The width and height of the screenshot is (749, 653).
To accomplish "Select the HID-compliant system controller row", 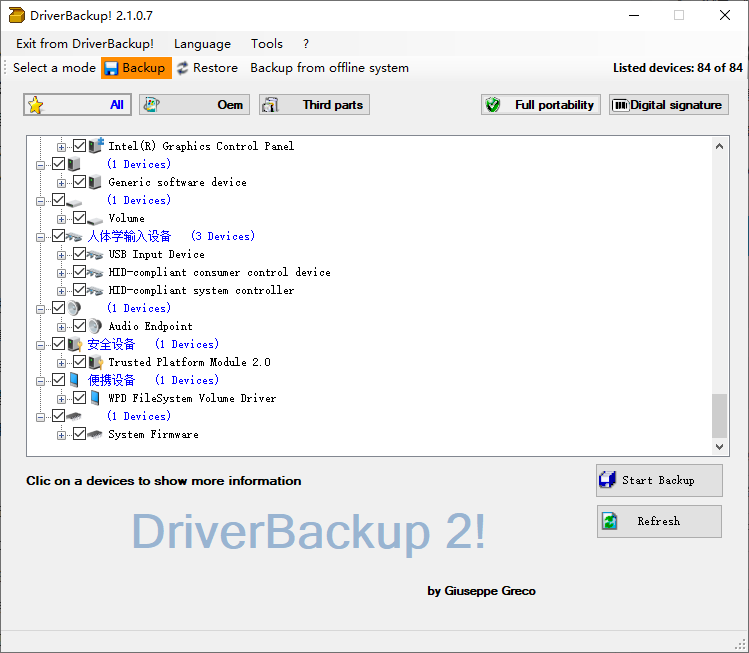I will [x=201, y=290].
